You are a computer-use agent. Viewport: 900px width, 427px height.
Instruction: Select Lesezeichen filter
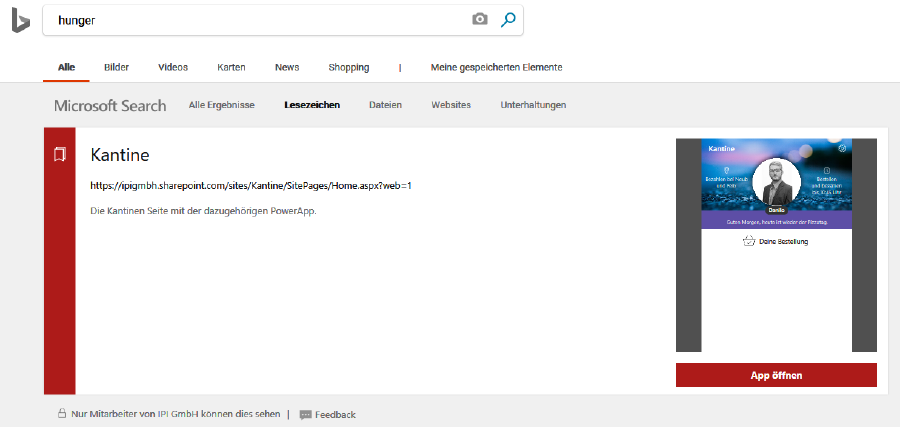(312, 105)
